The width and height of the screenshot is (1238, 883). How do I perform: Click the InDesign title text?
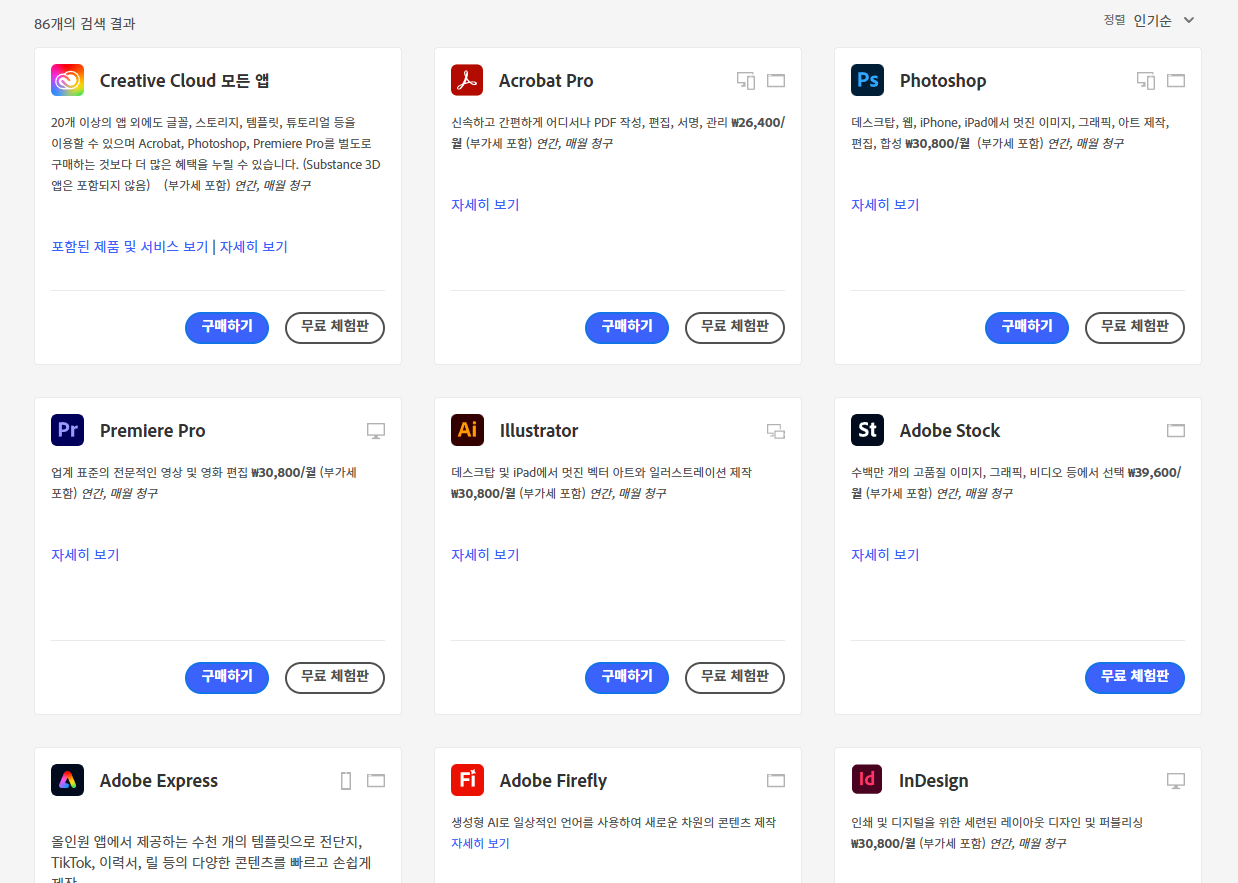(x=934, y=781)
